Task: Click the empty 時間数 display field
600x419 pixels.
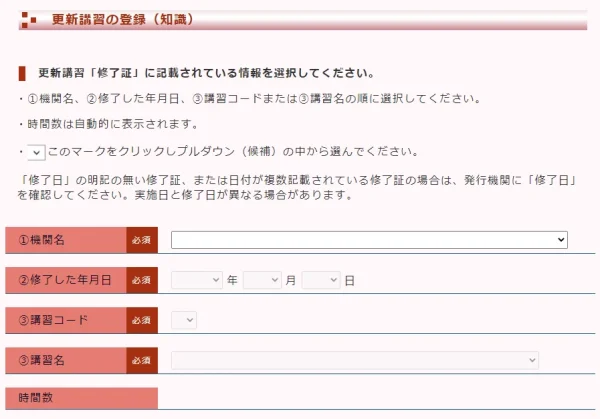Action: tap(370, 398)
